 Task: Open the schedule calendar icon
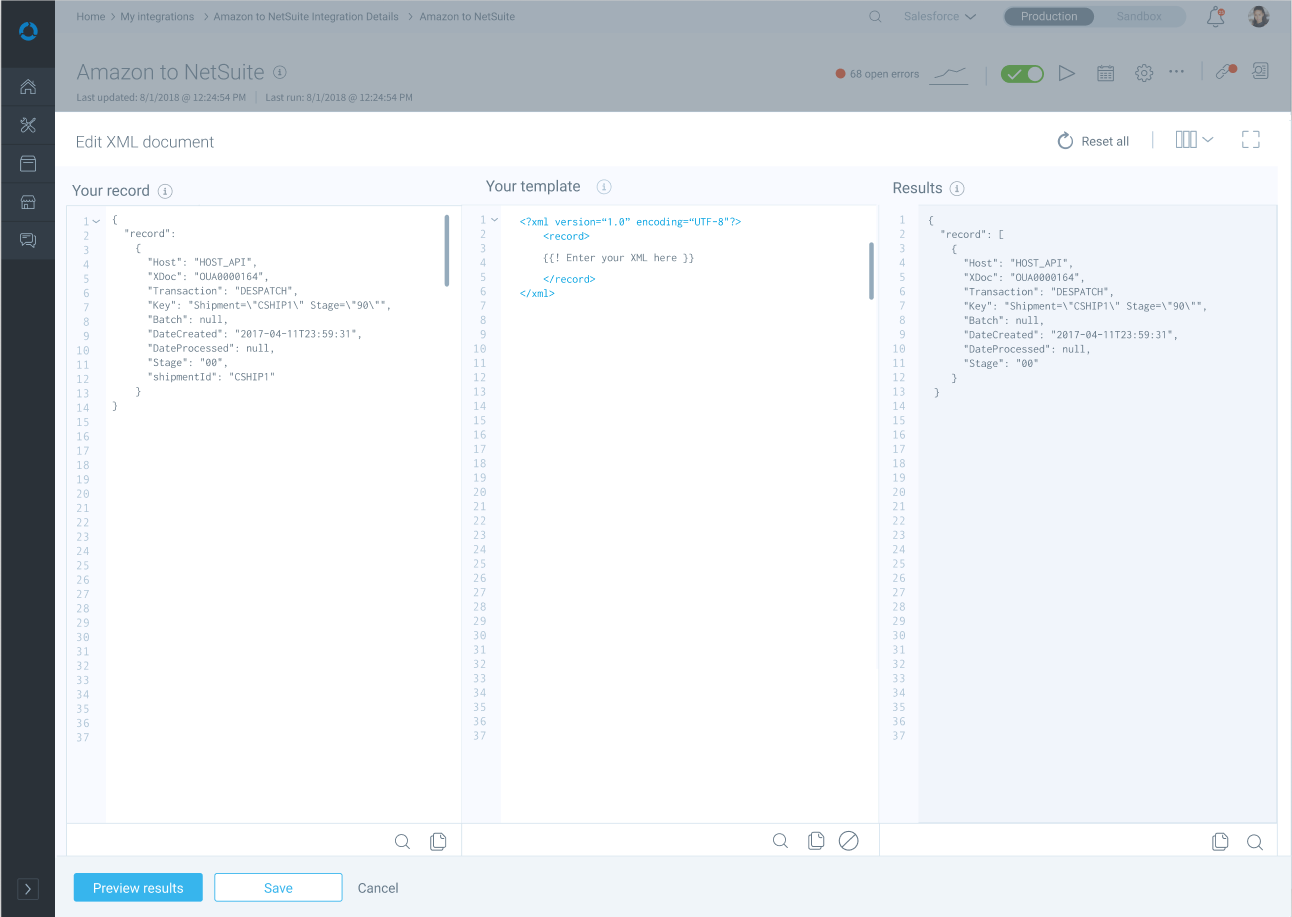pos(1105,73)
